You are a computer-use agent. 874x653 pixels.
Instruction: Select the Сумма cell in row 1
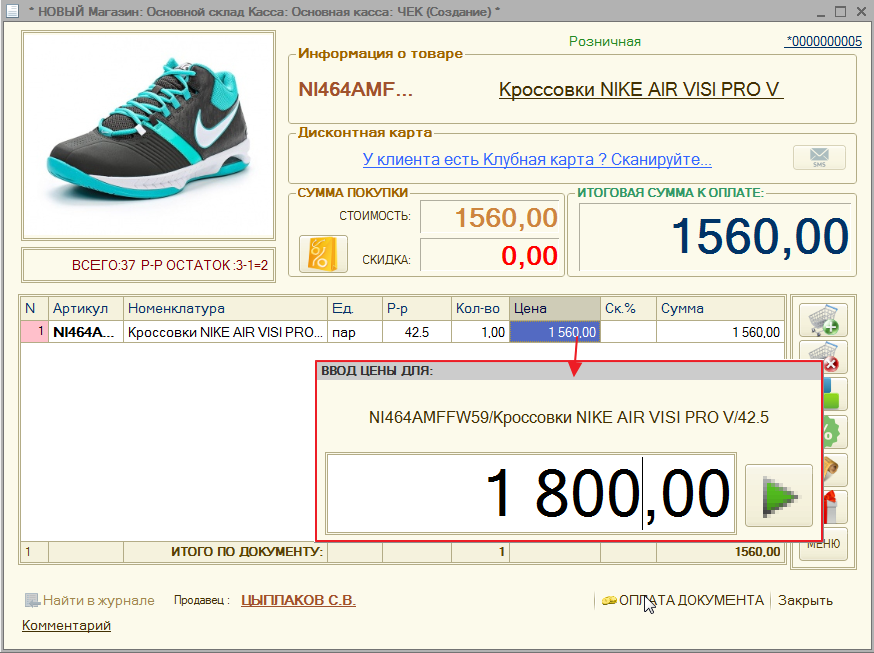[x=720, y=332]
